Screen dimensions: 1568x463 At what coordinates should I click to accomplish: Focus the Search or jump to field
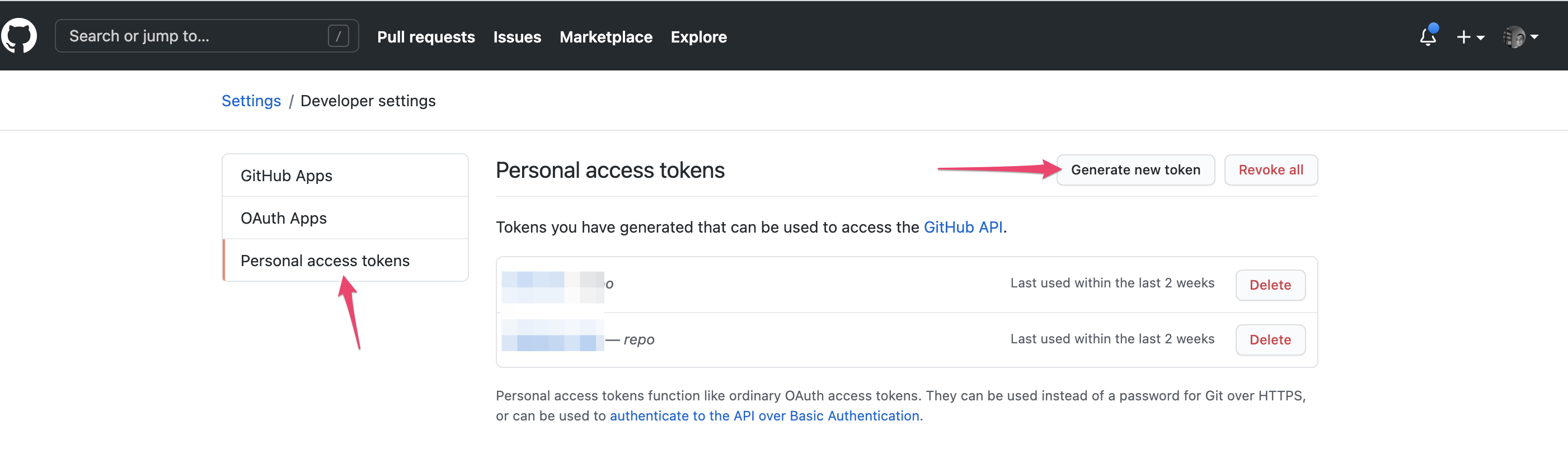click(206, 36)
